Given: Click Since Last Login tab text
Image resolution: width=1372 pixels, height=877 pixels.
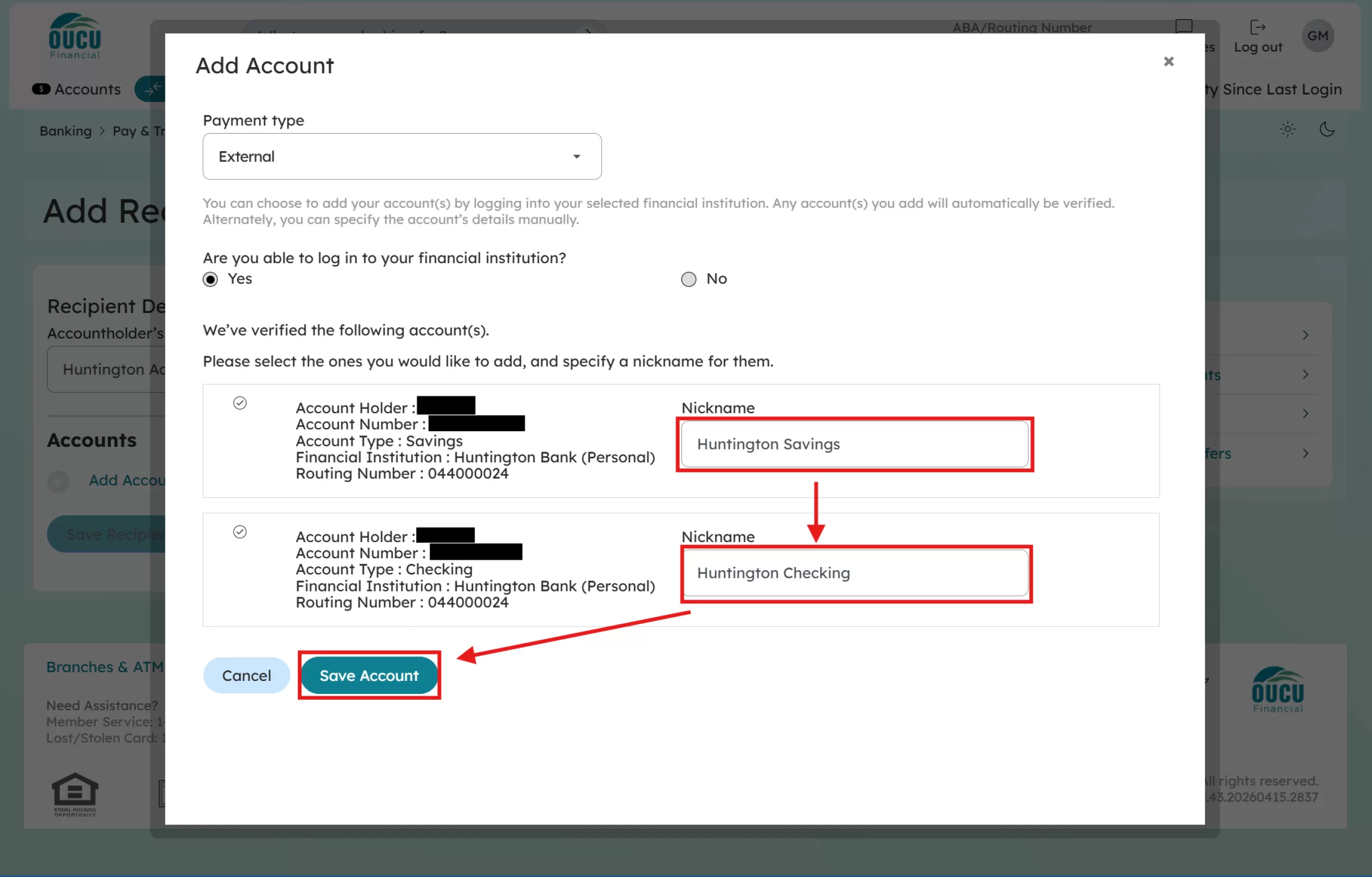Looking at the screenshot, I should click(1282, 89).
